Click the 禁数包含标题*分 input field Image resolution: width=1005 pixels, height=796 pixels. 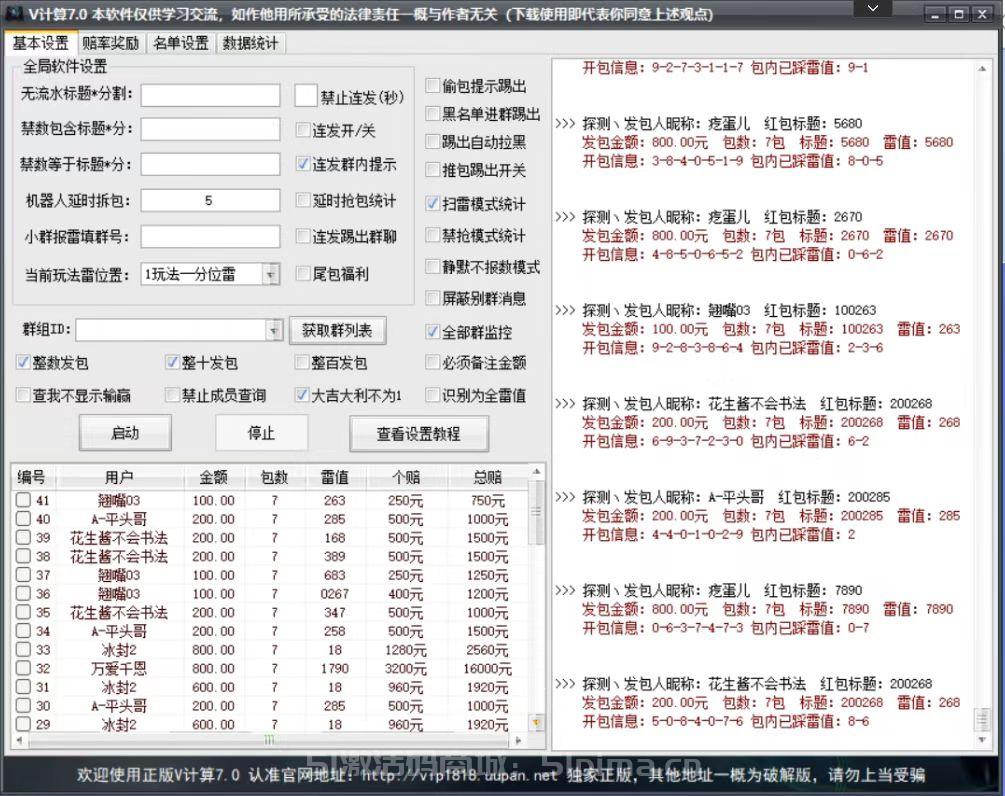(x=210, y=129)
